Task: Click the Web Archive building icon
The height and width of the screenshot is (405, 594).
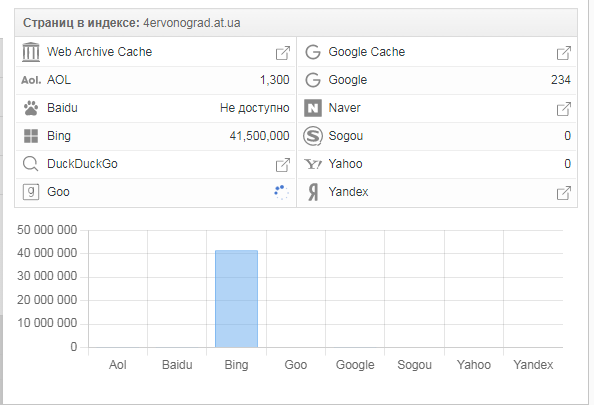Action: point(31,52)
